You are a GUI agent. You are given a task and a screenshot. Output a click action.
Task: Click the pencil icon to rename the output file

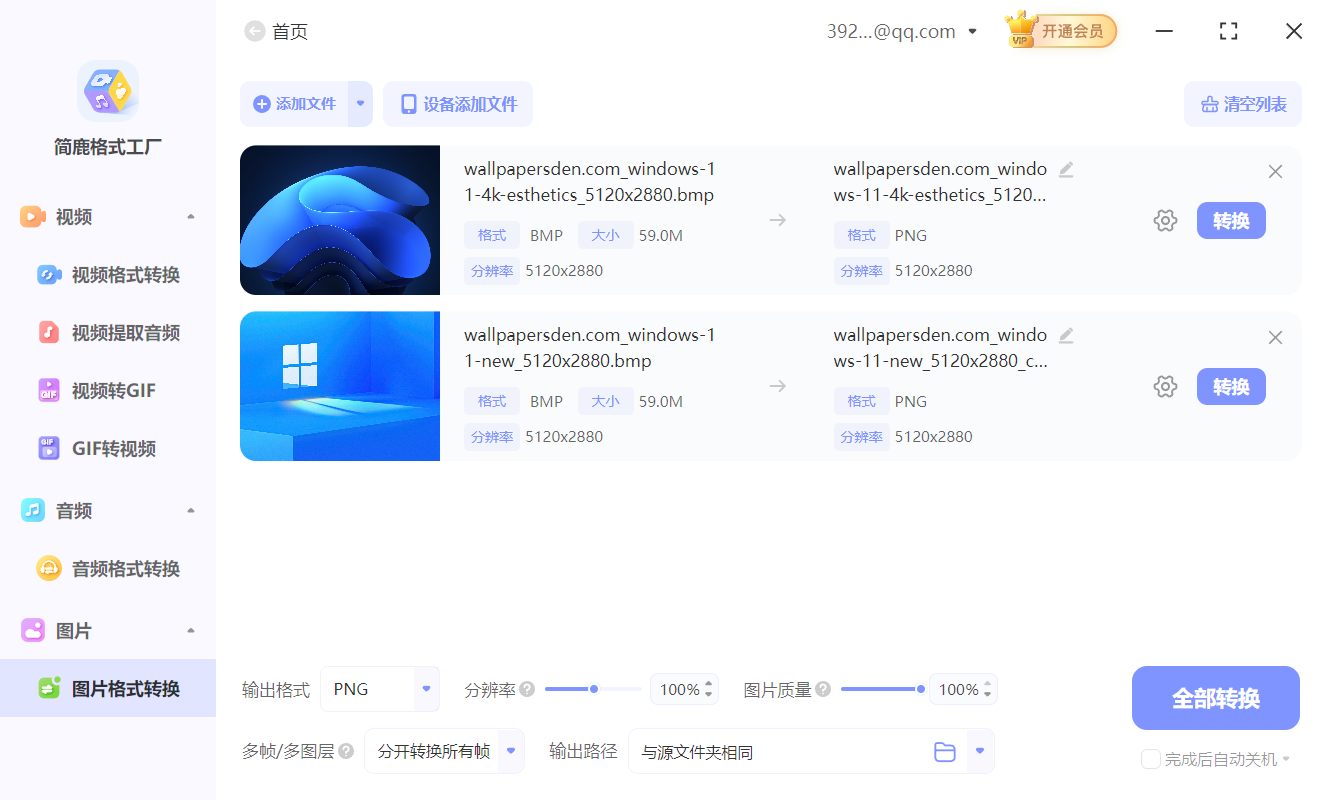point(1066,169)
